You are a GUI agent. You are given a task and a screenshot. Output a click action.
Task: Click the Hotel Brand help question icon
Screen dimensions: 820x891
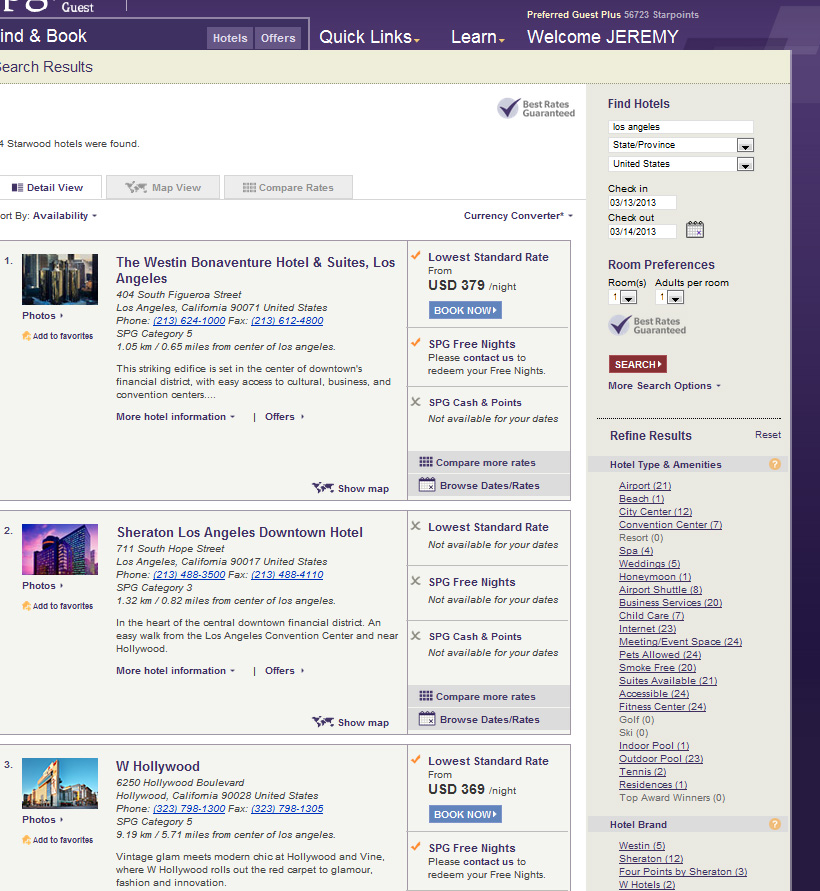click(775, 824)
